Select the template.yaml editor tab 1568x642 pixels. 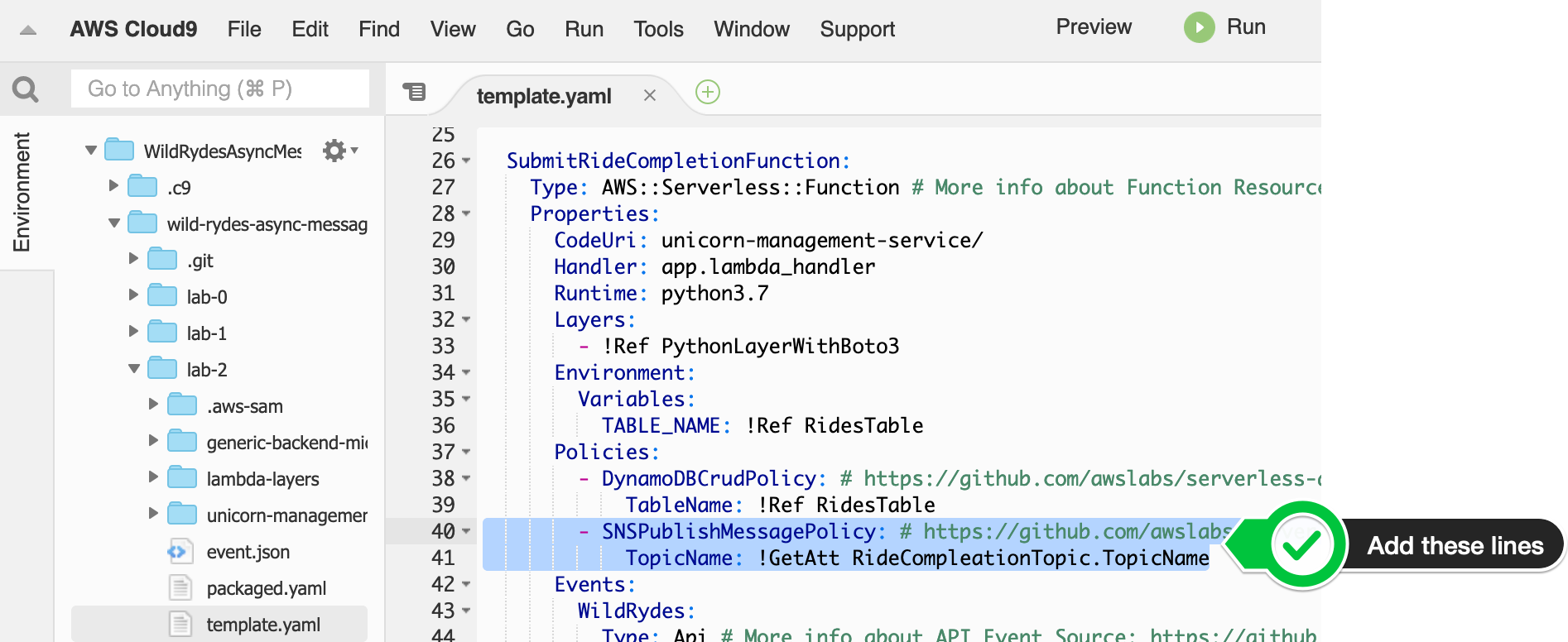coord(544,96)
